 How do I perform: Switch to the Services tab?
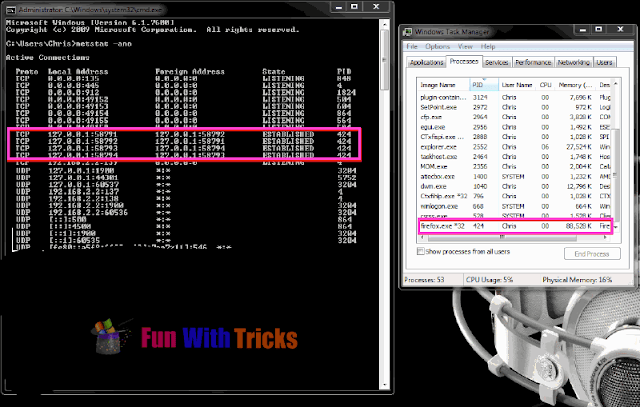tap(497, 62)
